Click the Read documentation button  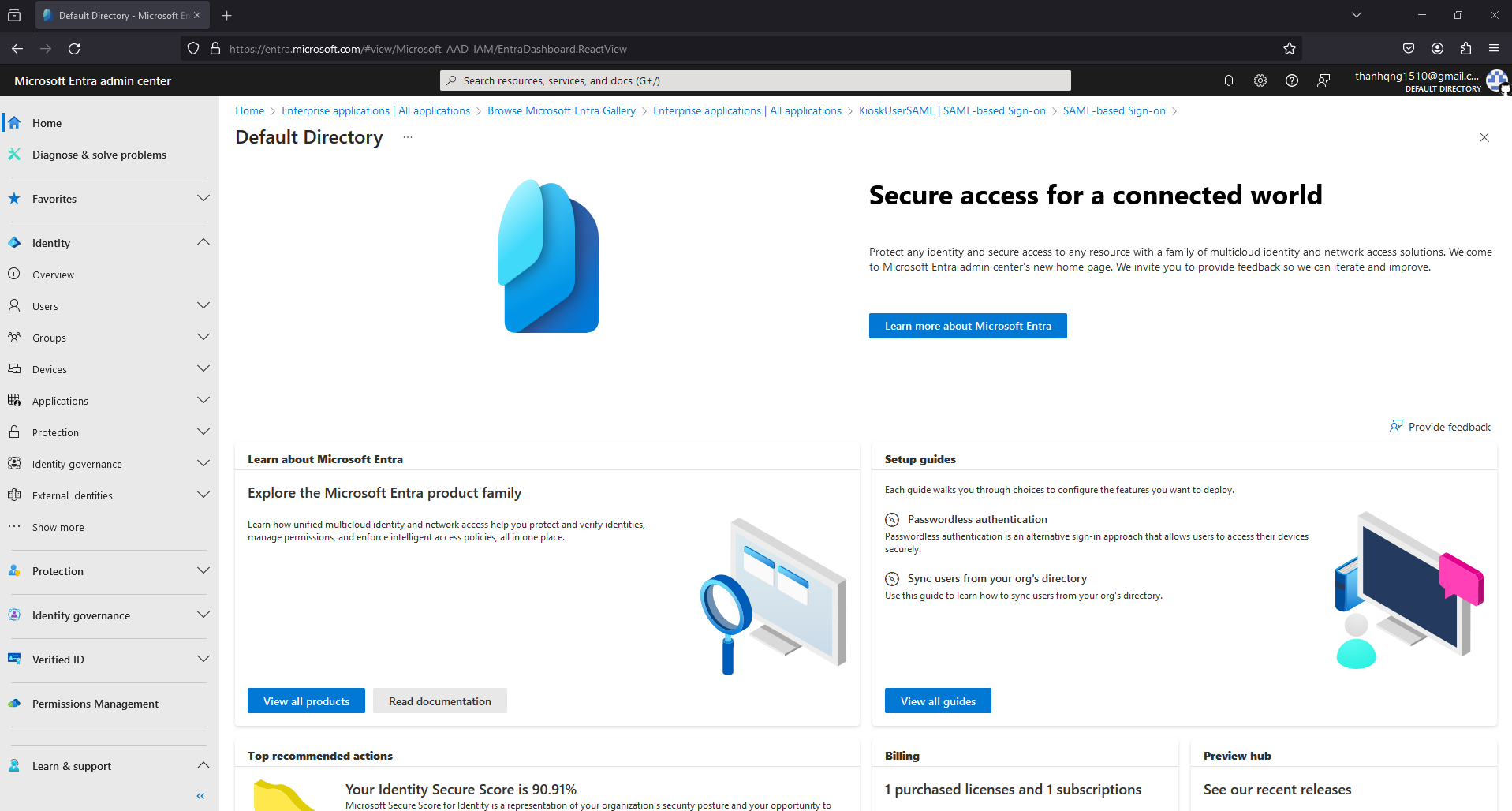pos(440,701)
